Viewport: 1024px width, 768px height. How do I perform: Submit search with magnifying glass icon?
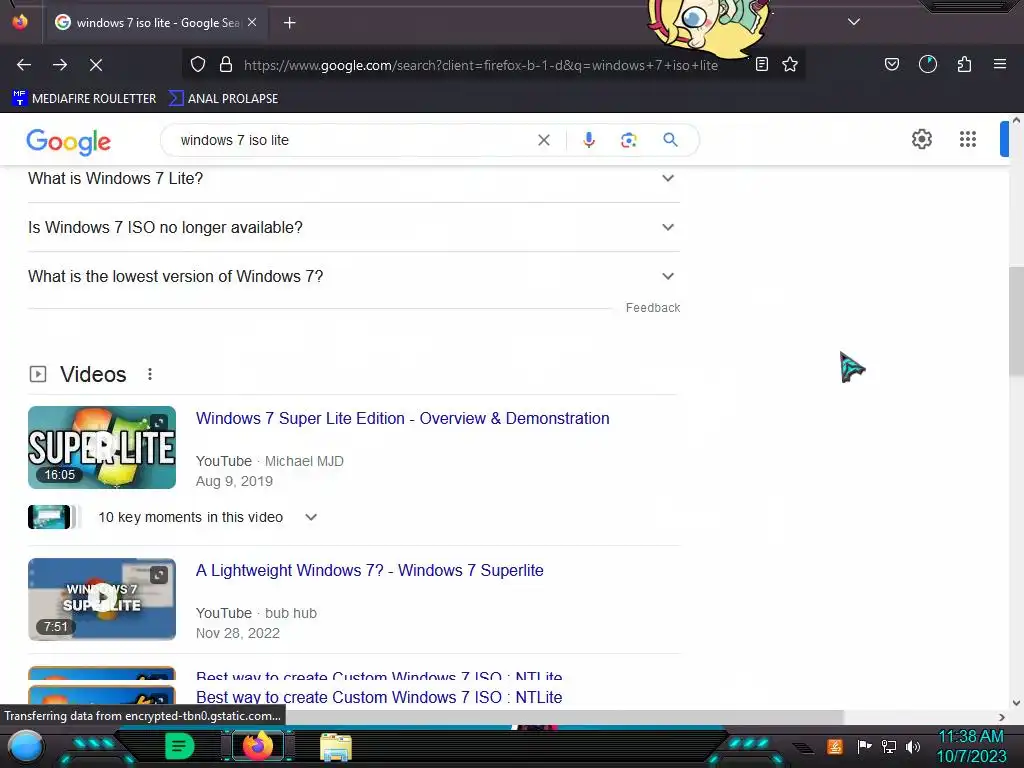click(x=670, y=140)
